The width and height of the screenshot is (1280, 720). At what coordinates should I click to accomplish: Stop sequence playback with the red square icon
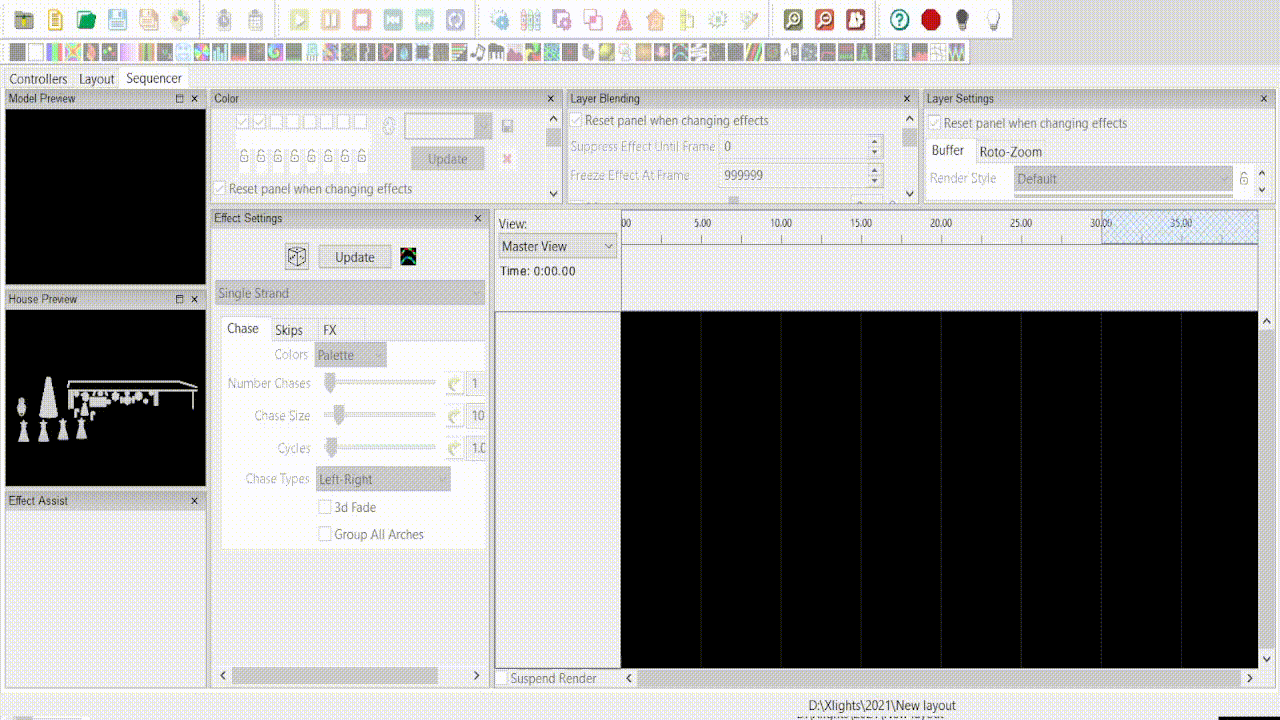pyautogui.click(x=362, y=18)
